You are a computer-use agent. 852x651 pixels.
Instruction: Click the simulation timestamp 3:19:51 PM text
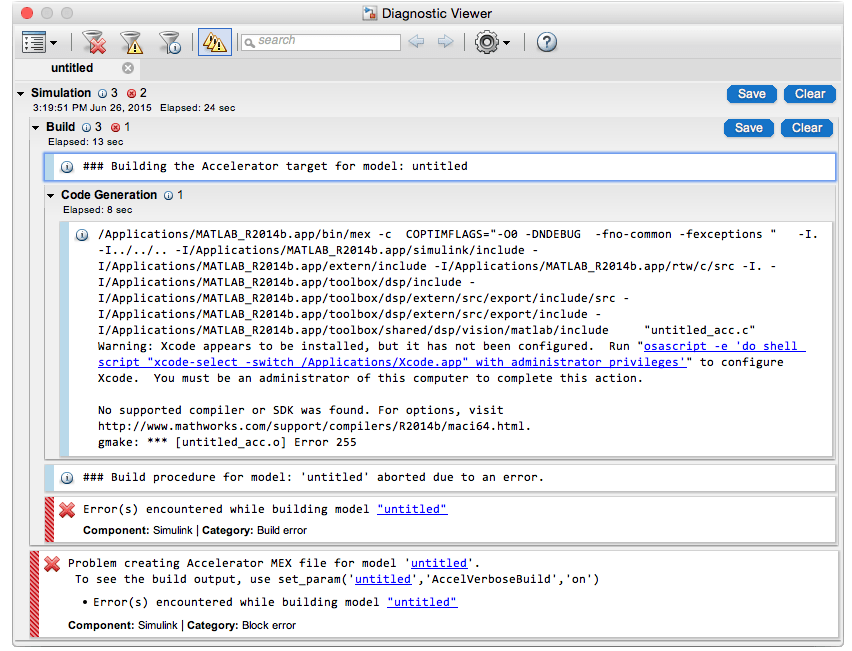tap(92, 108)
